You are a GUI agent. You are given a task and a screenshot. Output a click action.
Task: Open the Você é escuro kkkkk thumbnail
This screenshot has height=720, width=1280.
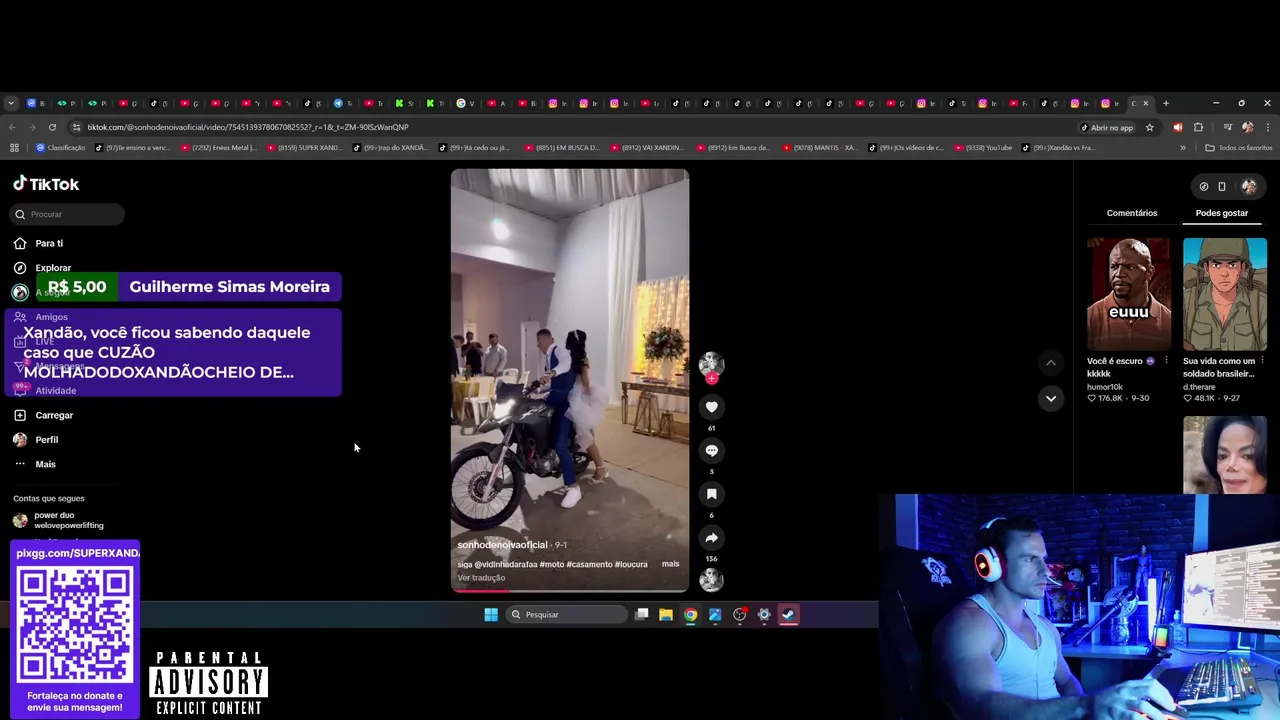tap(1128, 294)
